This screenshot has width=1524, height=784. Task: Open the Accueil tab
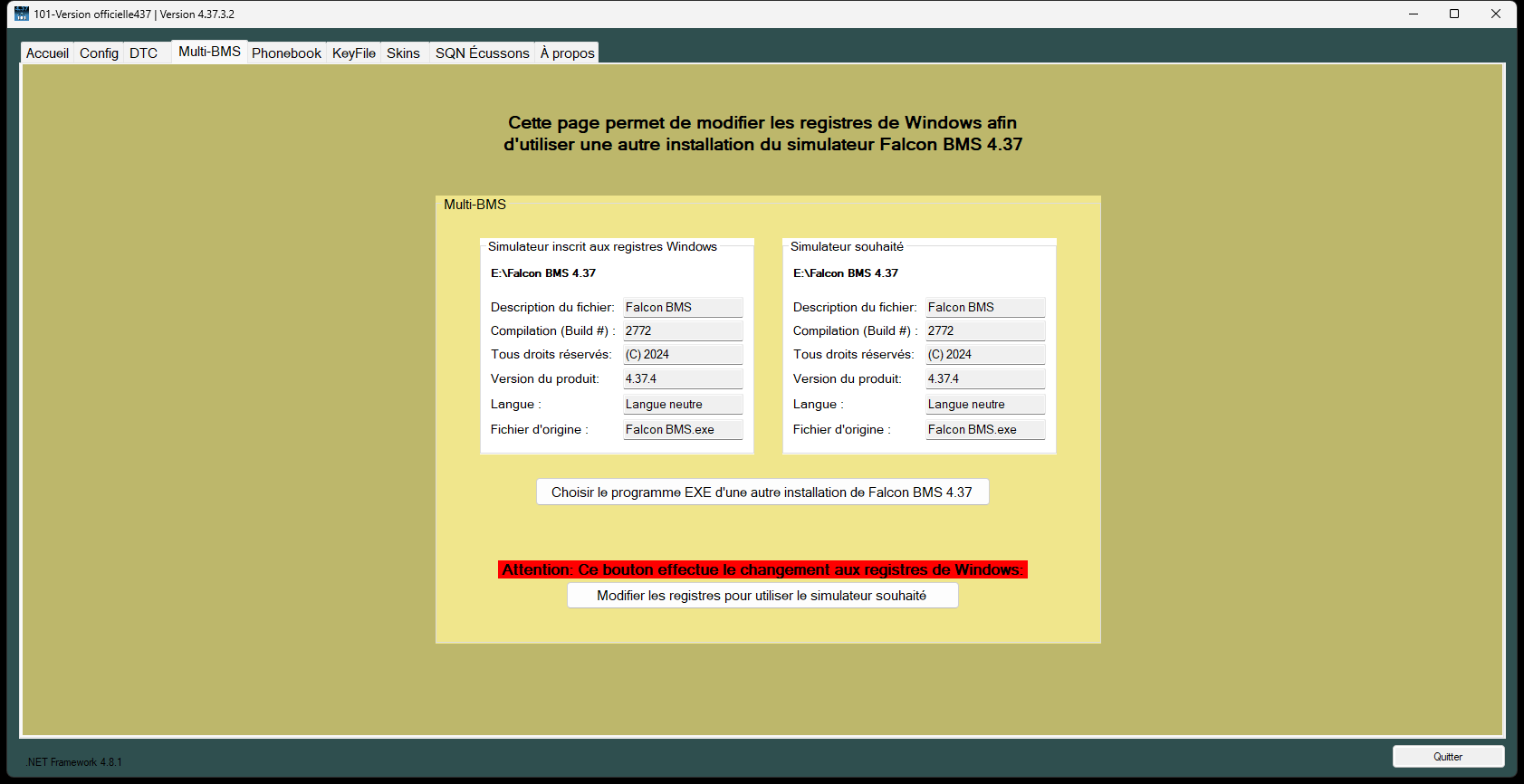(x=47, y=53)
